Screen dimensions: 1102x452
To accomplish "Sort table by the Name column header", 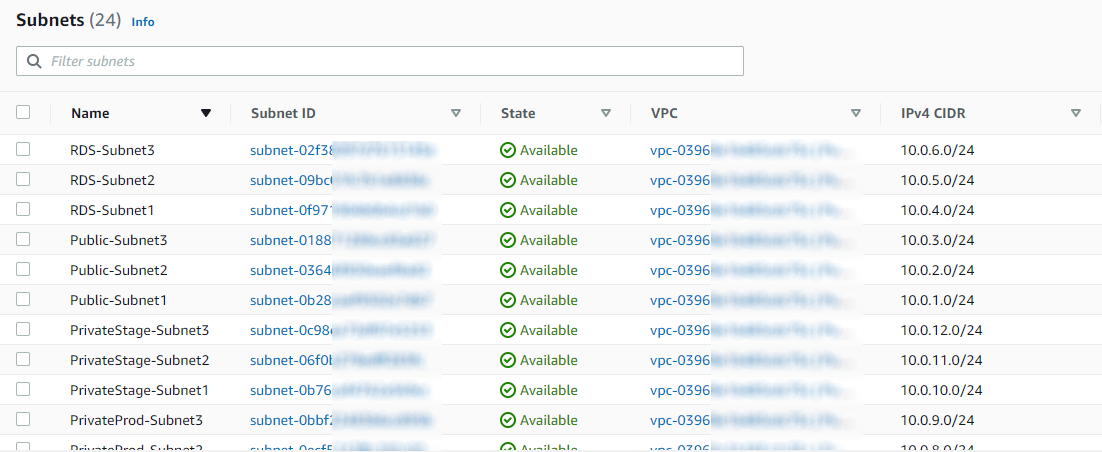I will [90, 114].
